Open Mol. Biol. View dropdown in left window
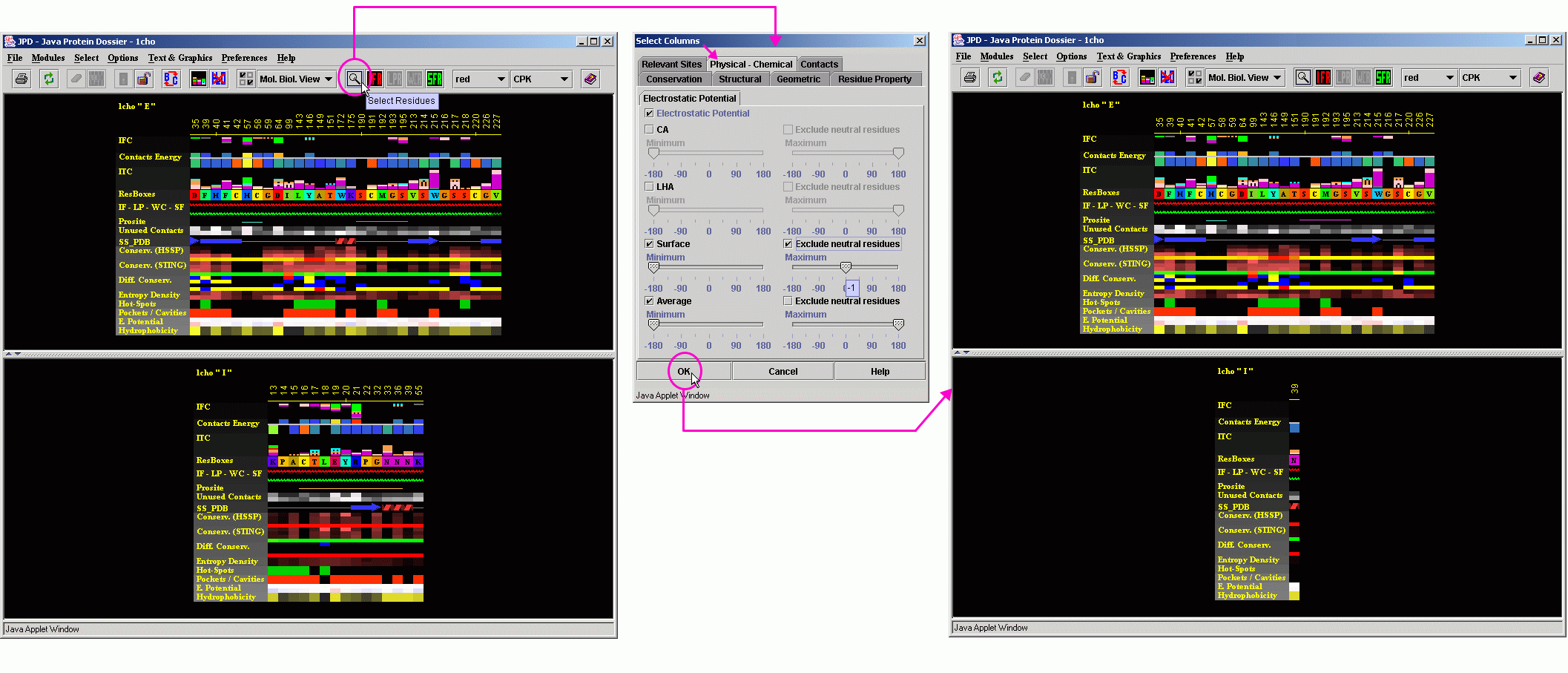Viewport: 1568px width, 673px height. tap(295, 79)
